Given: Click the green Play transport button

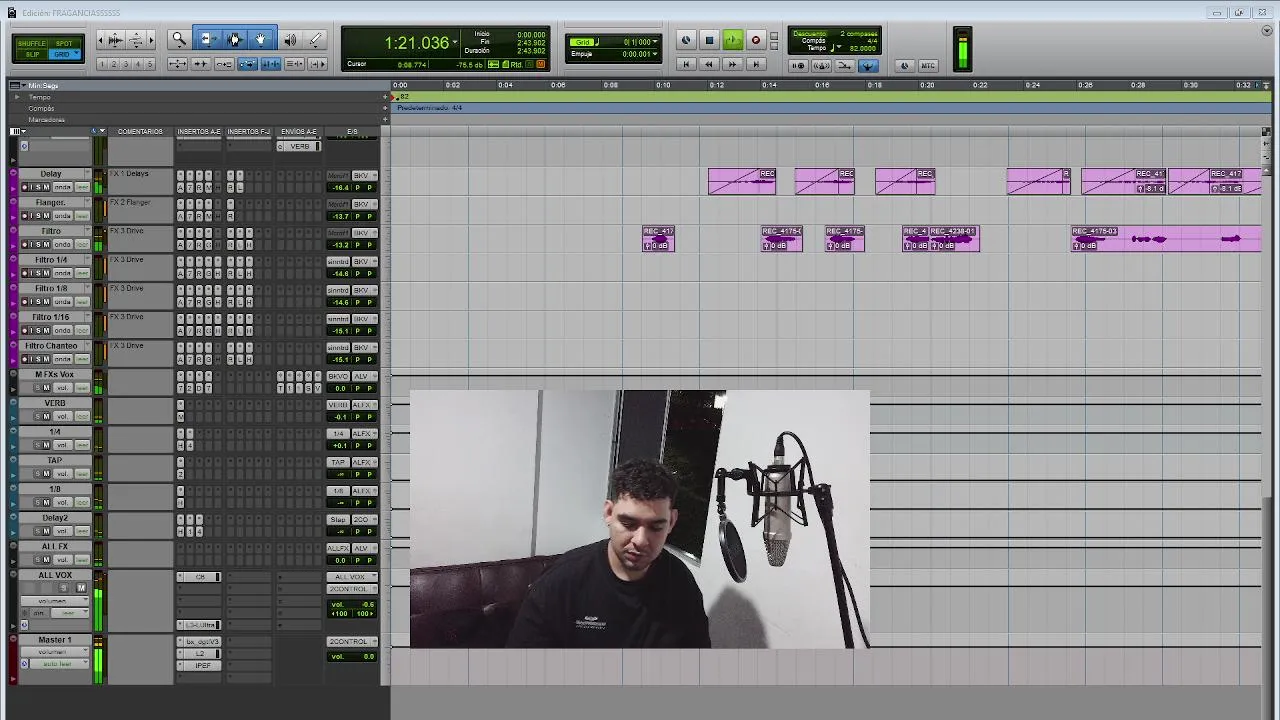Looking at the screenshot, I should pyautogui.click(x=732, y=40).
